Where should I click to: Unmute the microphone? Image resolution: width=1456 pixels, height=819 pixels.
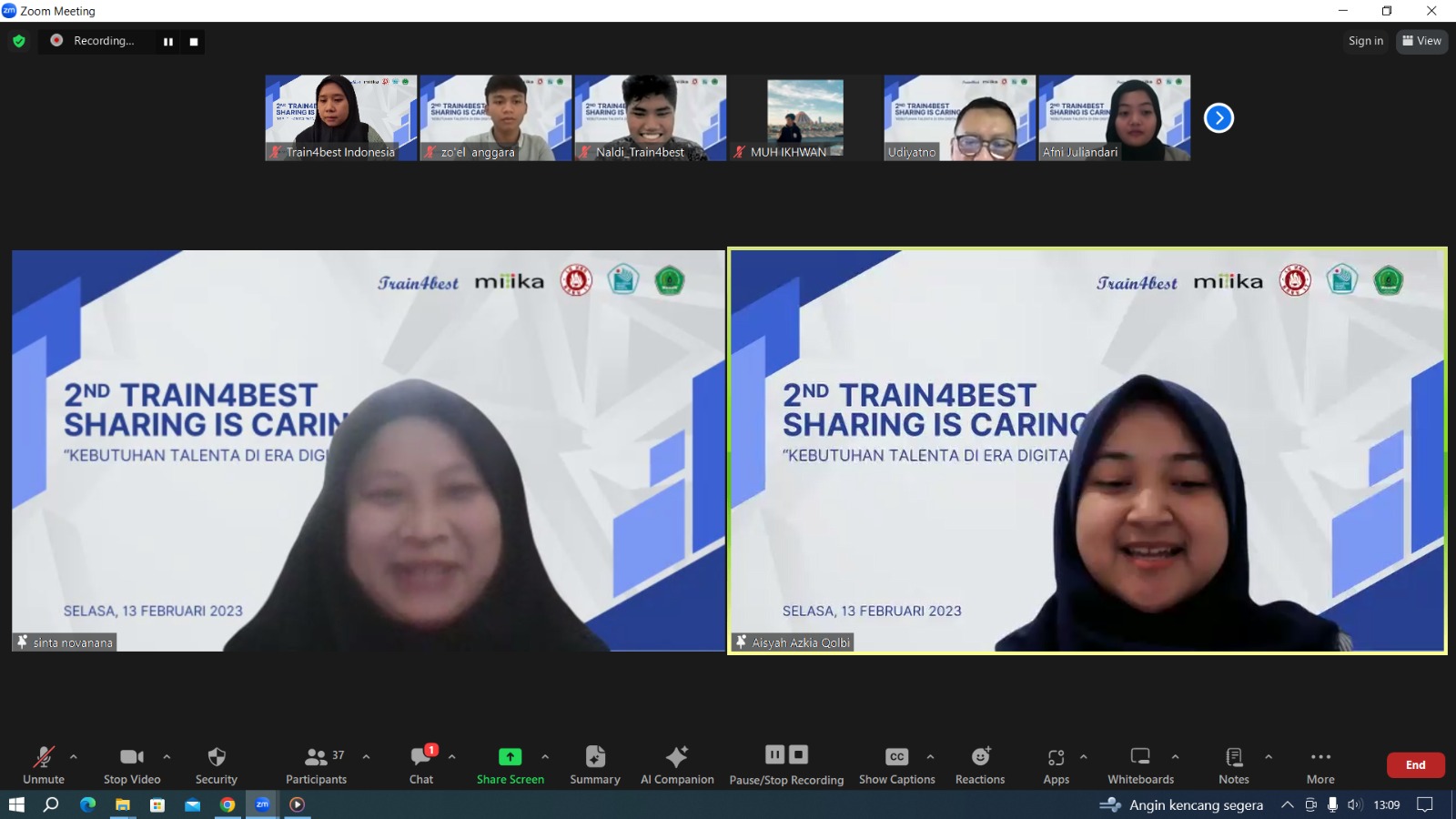[44, 764]
